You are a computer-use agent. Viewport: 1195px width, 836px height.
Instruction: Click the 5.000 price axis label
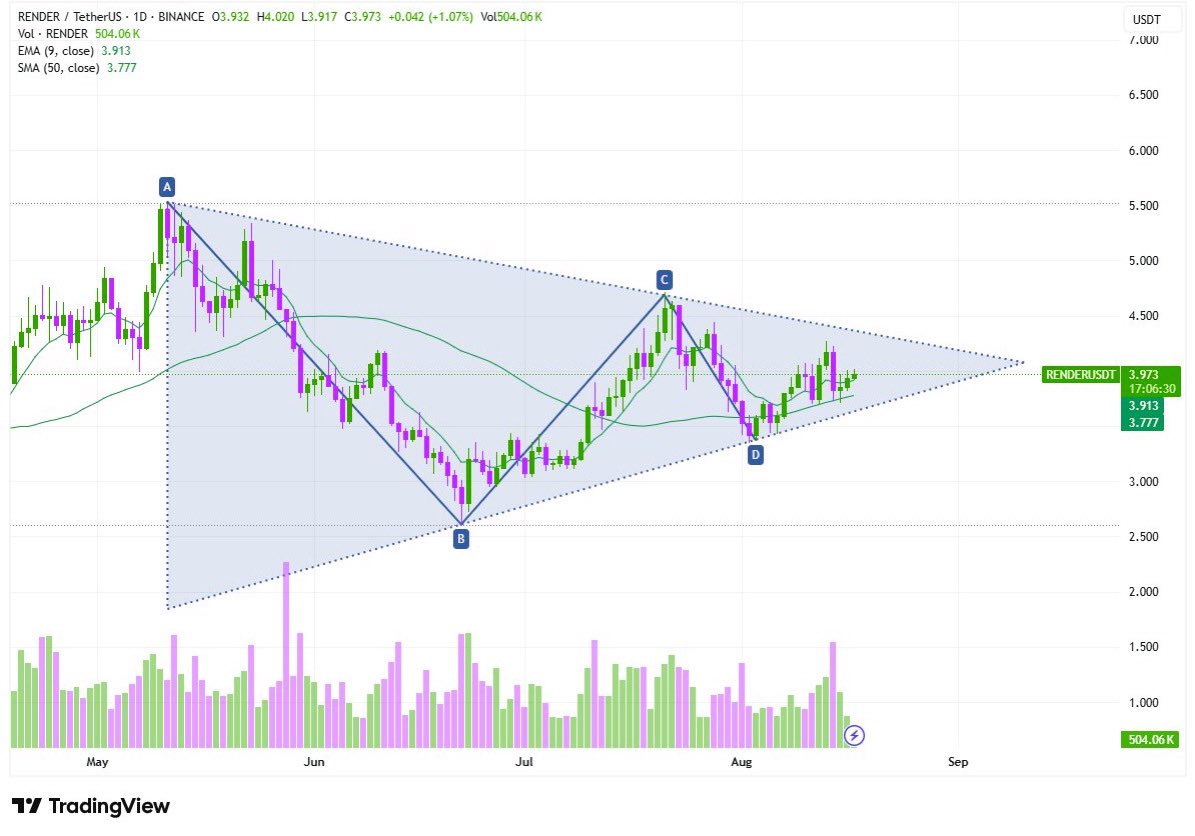pyautogui.click(x=1143, y=261)
